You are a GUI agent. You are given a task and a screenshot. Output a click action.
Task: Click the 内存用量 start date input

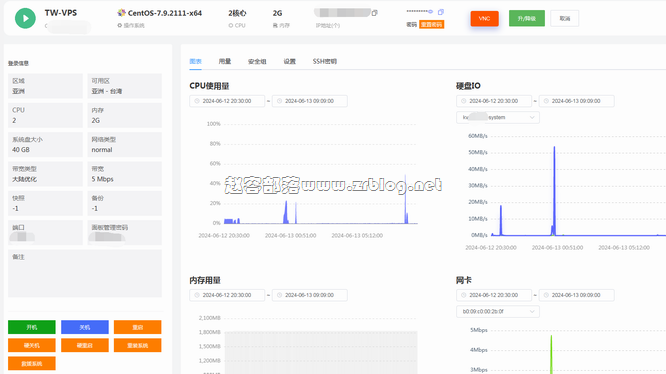click(x=227, y=295)
